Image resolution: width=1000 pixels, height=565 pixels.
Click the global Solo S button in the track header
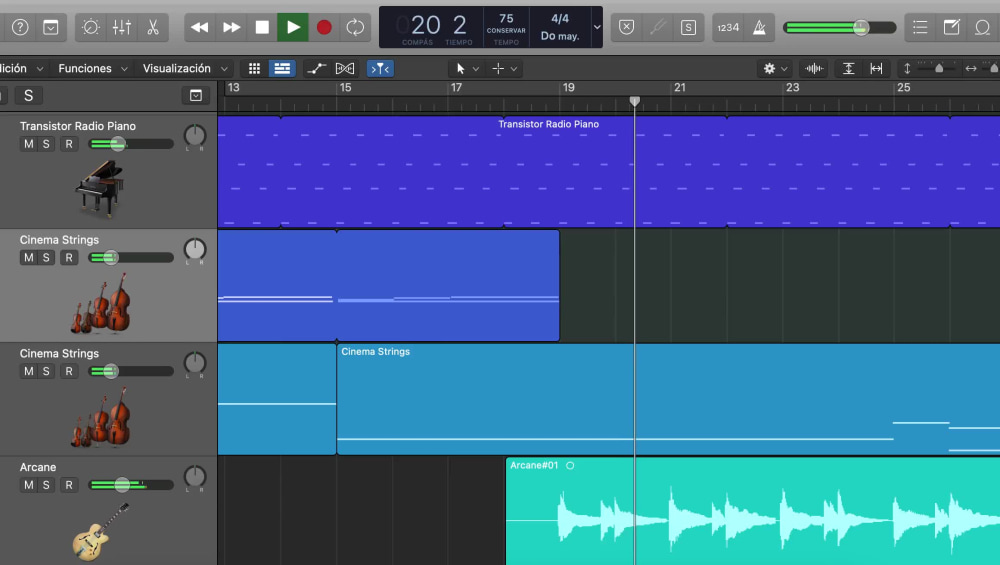click(28, 96)
